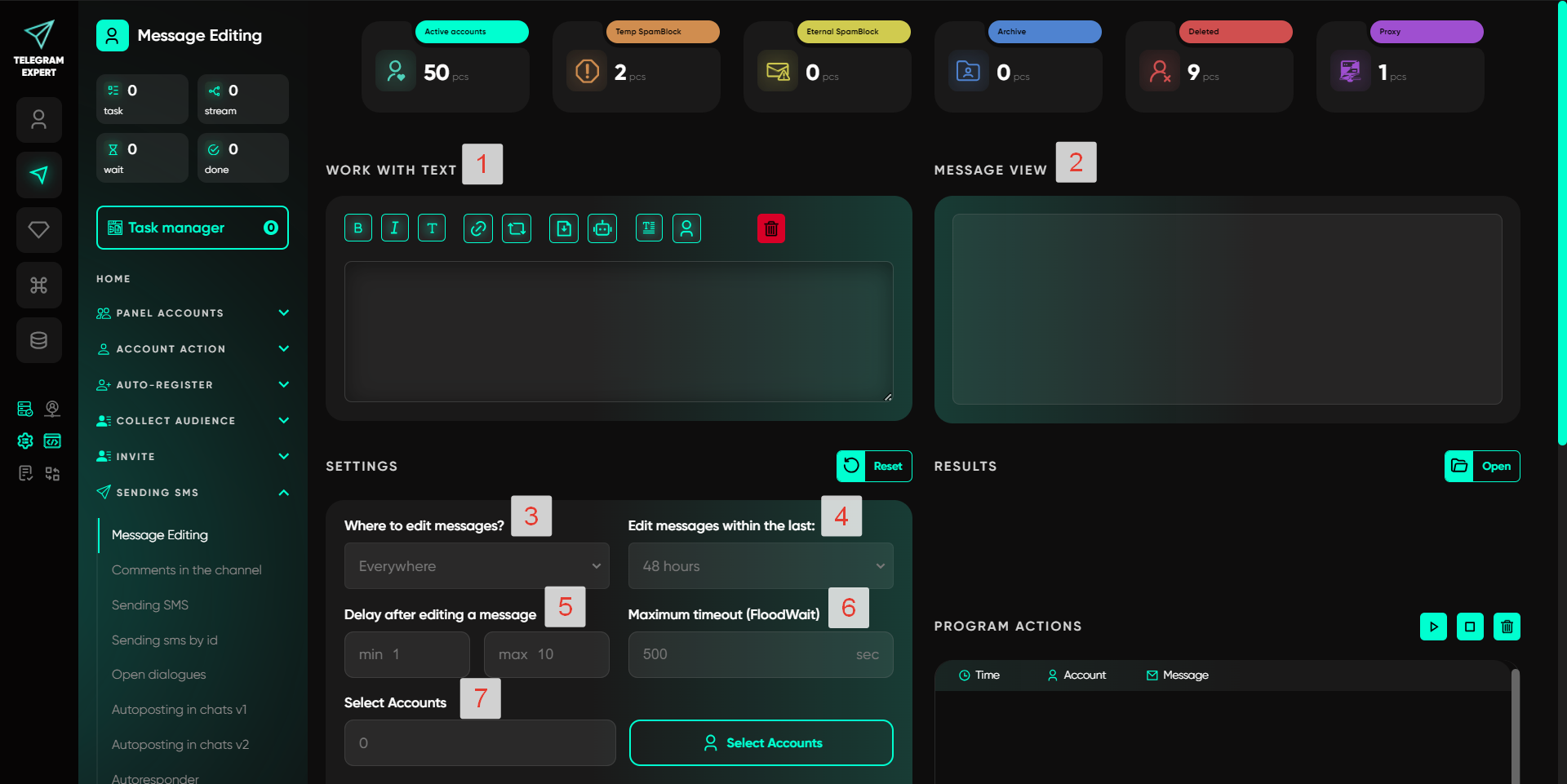This screenshot has width=1567, height=784.
Task: Click the Select Accounts button
Action: click(761, 743)
